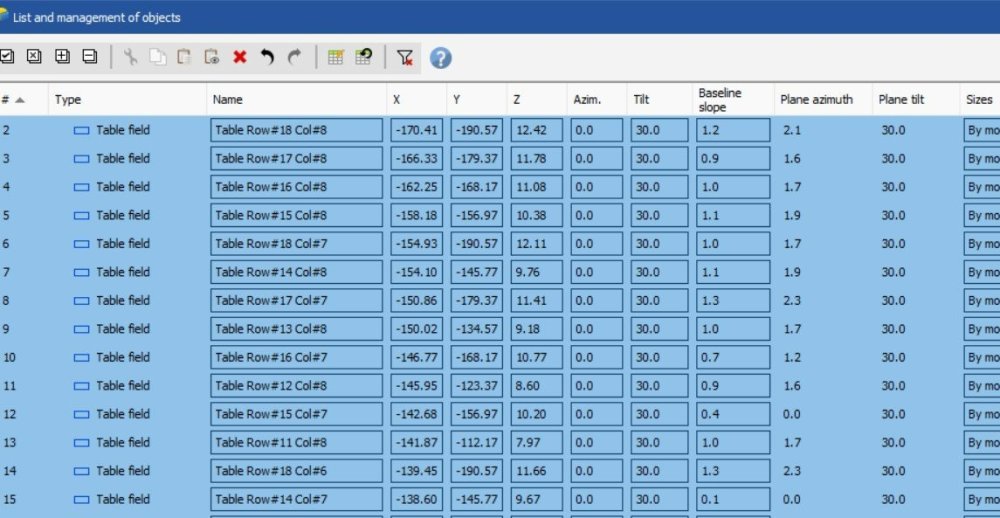Image resolution: width=1000 pixels, height=518 pixels.
Task: Sort by the Baseline slope column header
Action: [720, 100]
